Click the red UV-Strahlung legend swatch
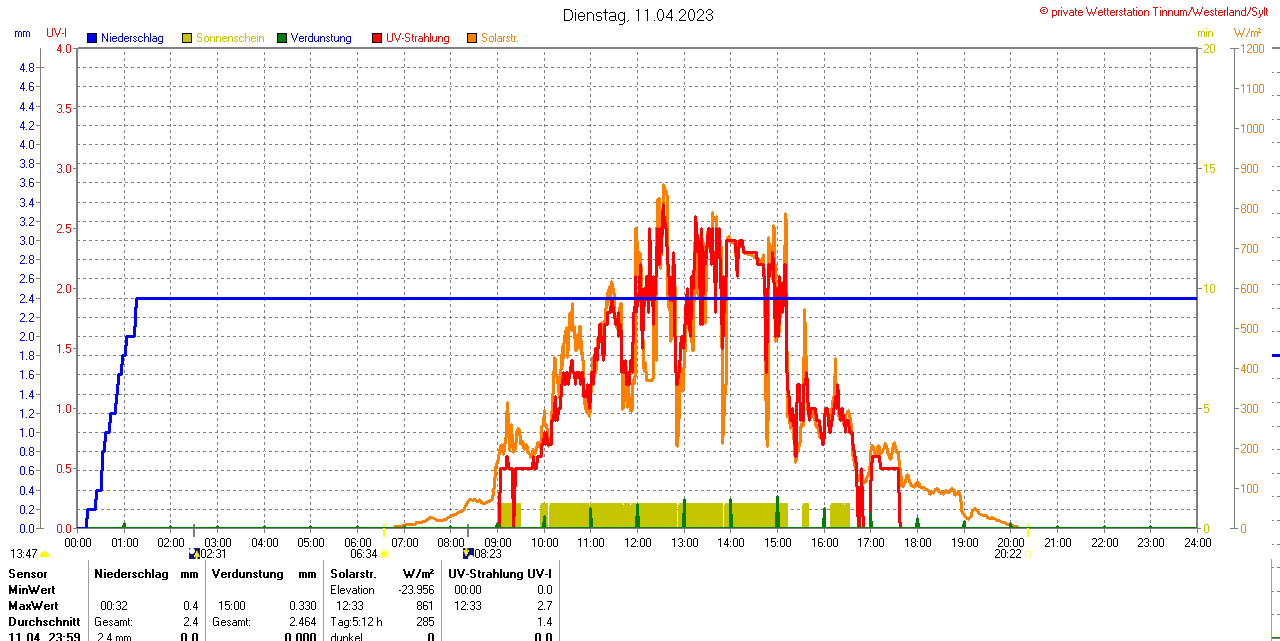1280x641 pixels. [377, 38]
